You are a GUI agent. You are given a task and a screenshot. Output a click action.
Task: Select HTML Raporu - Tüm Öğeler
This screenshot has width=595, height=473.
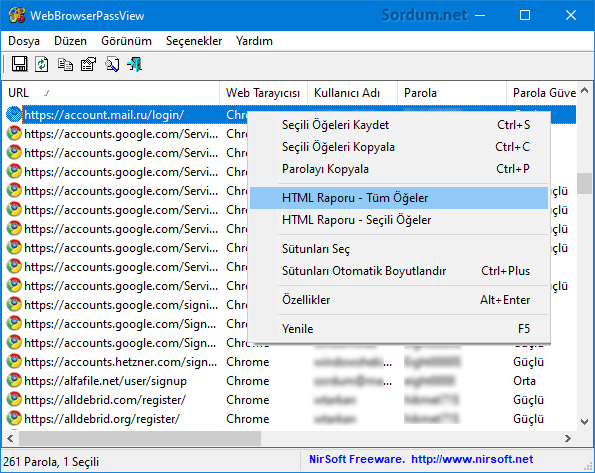(399, 198)
